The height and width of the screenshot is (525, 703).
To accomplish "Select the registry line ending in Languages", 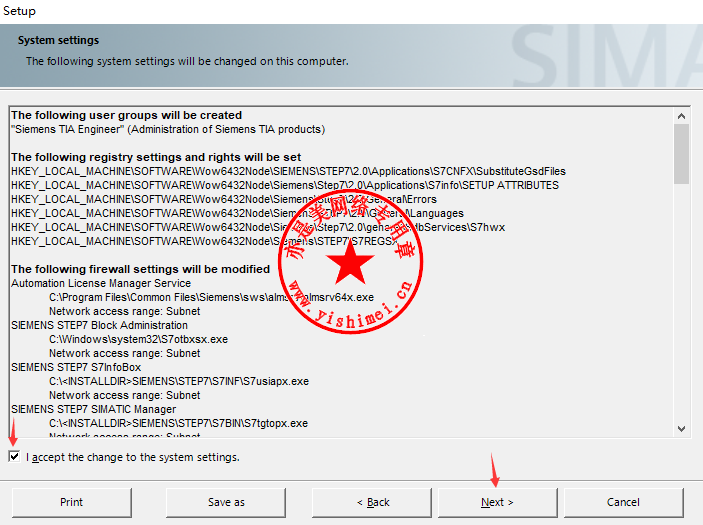I will click(x=237, y=213).
